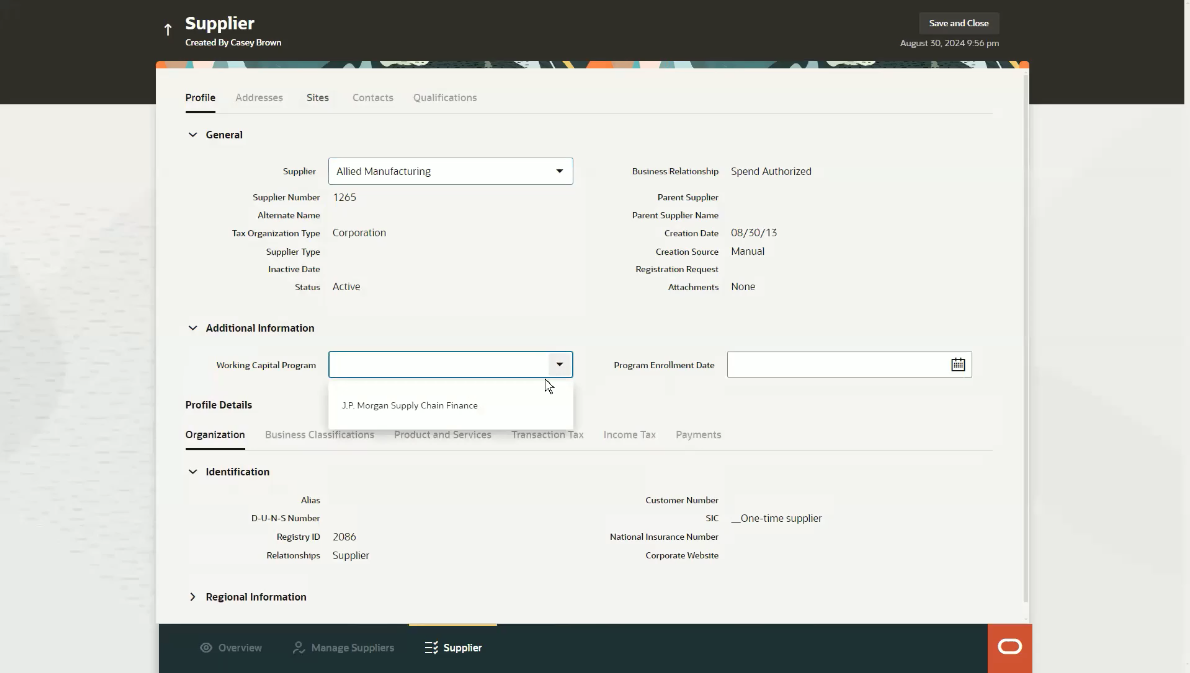
Task: Toggle the Working Capital Program dropdown arrow
Action: pos(559,365)
